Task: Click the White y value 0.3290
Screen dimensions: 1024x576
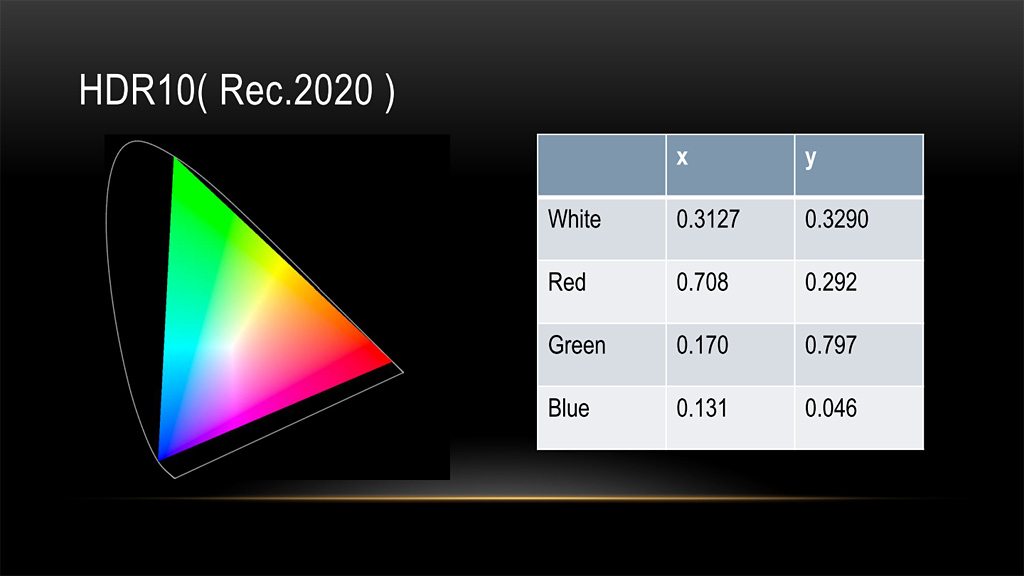Action: (837, 219)
